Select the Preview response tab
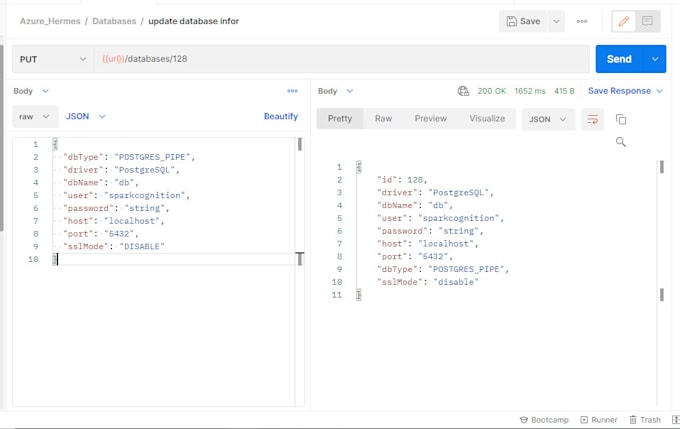 (430, 118)
